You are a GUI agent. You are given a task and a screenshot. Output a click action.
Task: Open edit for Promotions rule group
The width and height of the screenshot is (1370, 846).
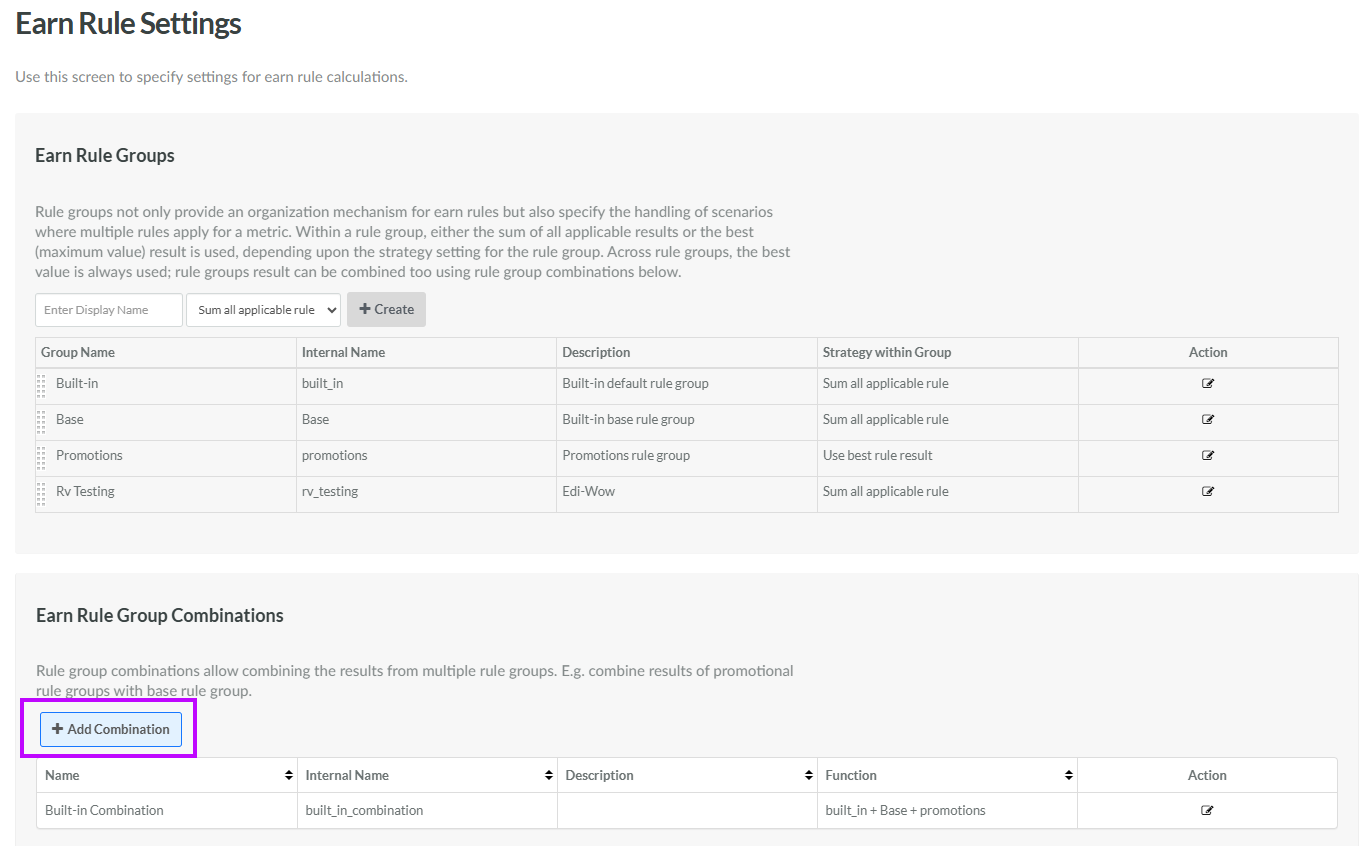1207,455
